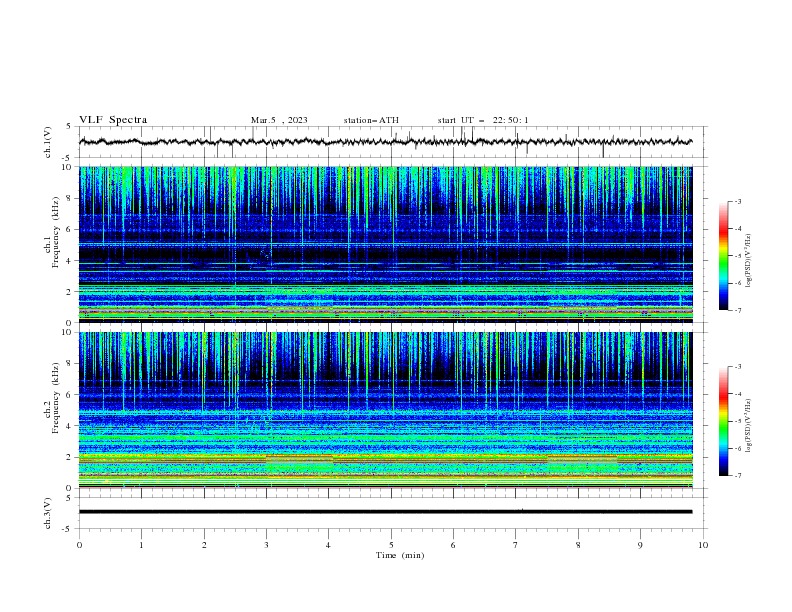
Task: Click the ch.2 spectrogram panel
Action: pyautogui.click(x=386, y=410)
